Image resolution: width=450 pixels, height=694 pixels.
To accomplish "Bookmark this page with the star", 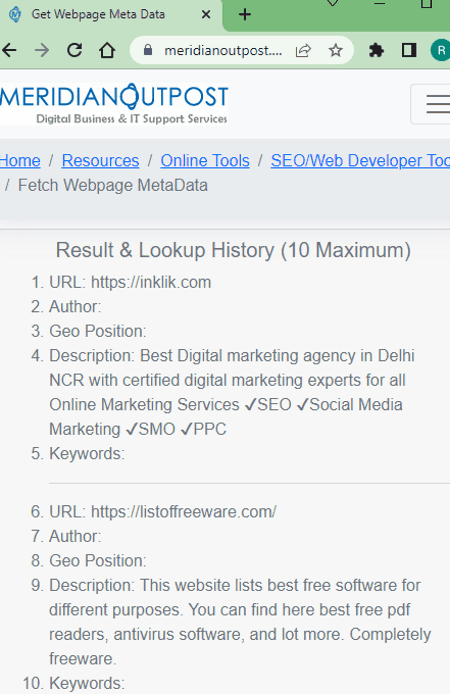I will click(336, 50).
